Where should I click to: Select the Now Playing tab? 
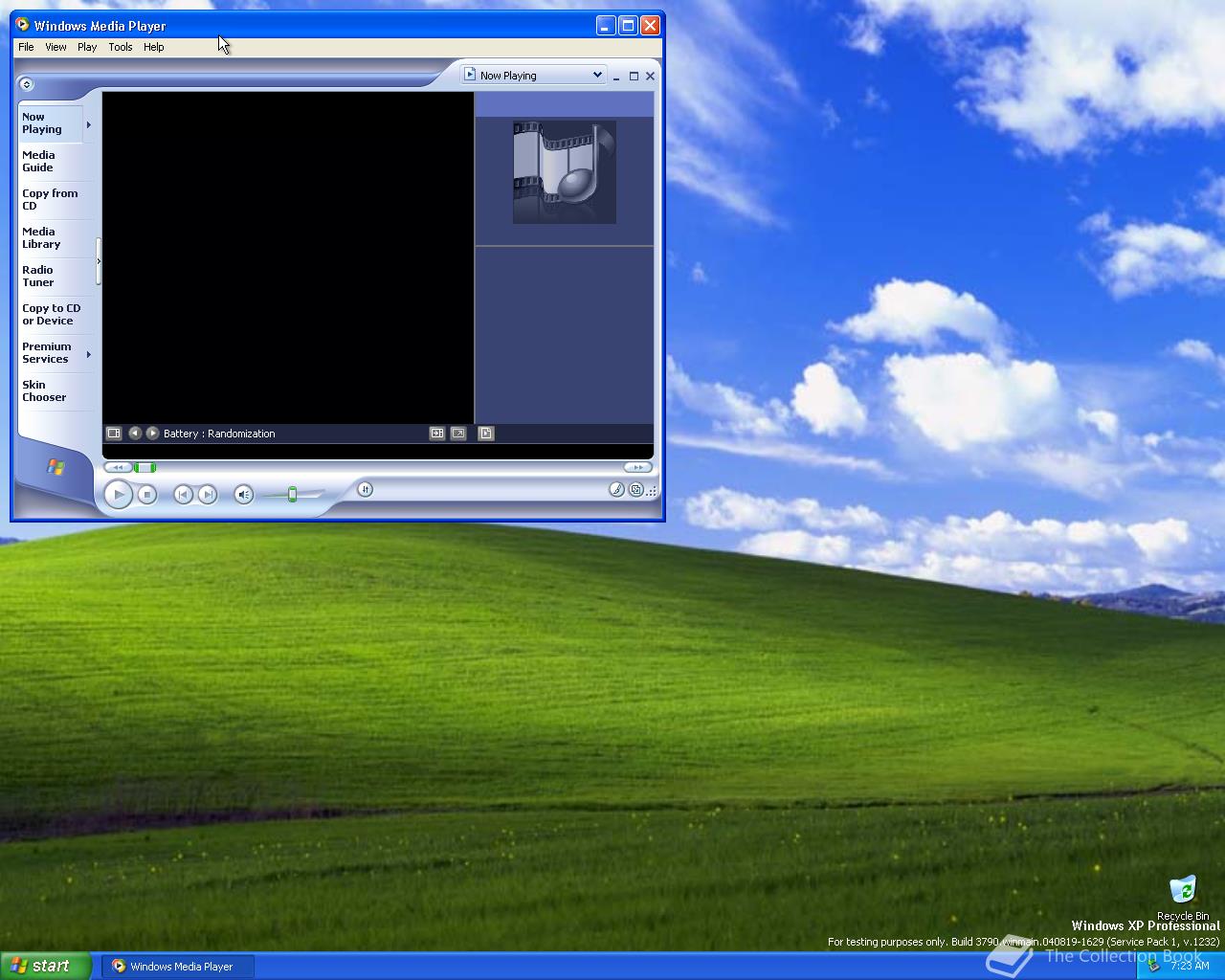[51, 123]
